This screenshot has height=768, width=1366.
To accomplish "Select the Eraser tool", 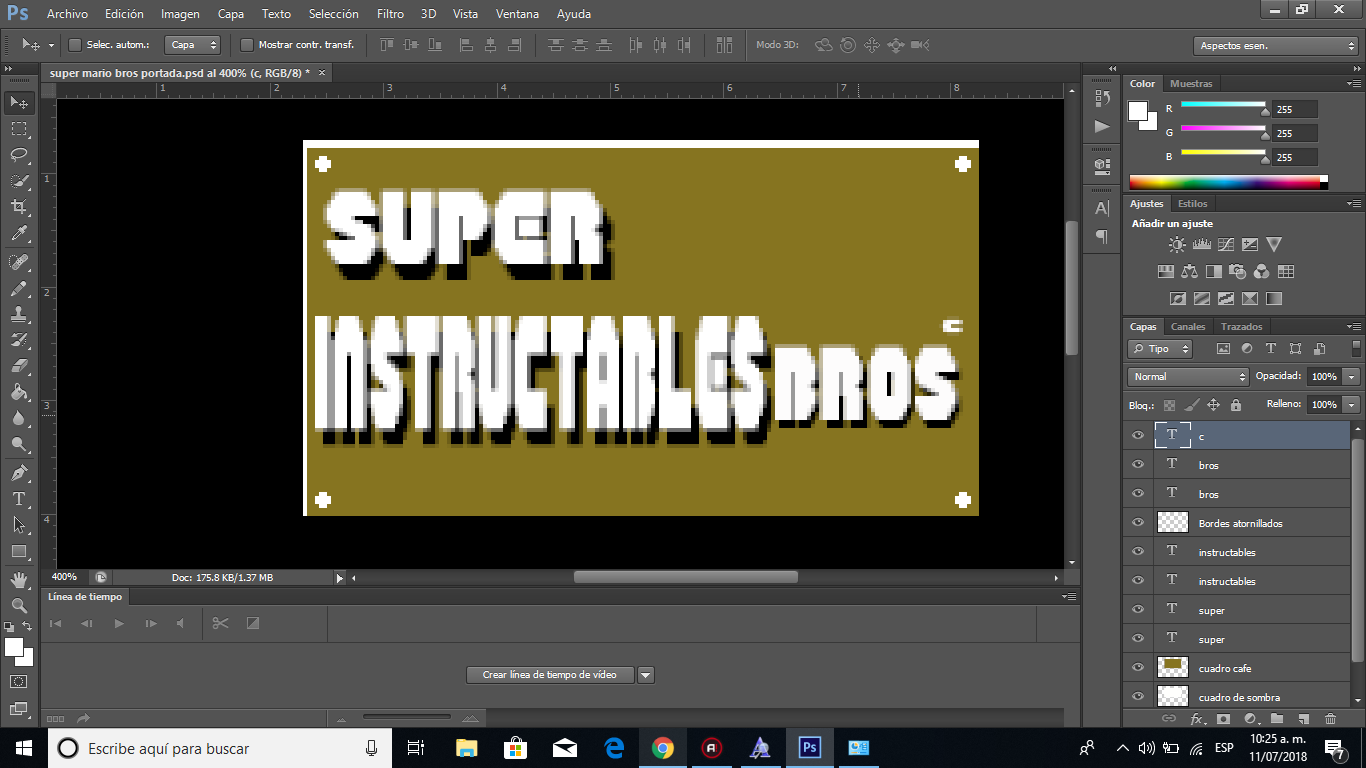I will pyautogui.click(x=18, y=366).
